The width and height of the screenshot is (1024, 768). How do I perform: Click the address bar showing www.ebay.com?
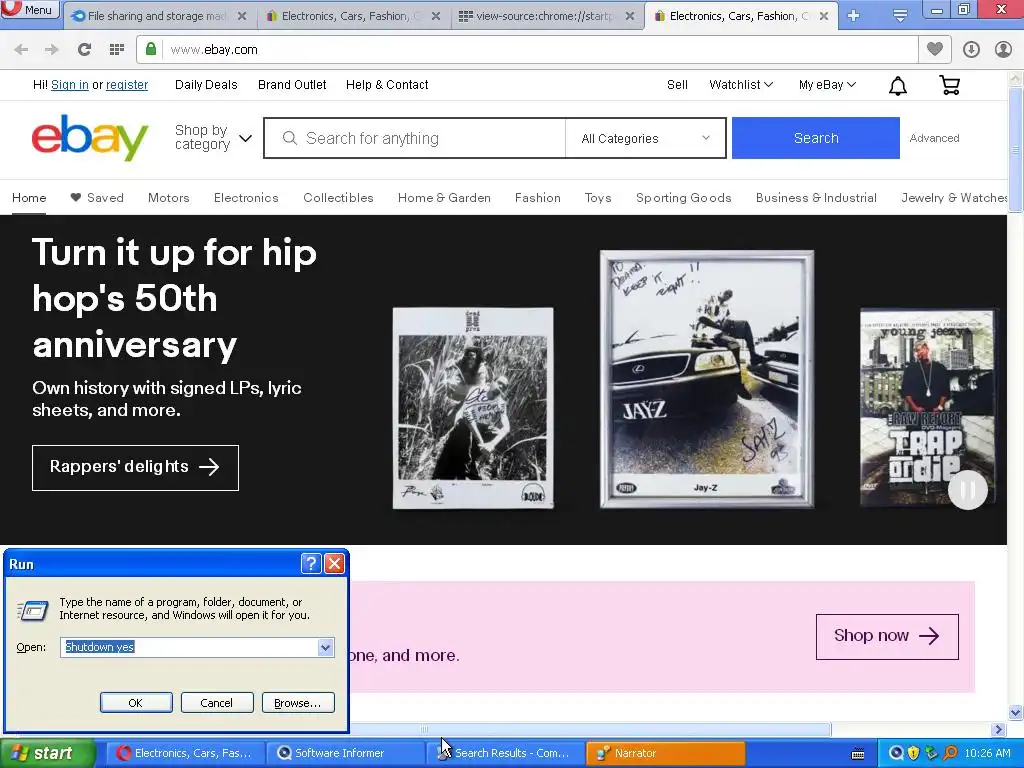pyautogui.click(x=528, y=50)
